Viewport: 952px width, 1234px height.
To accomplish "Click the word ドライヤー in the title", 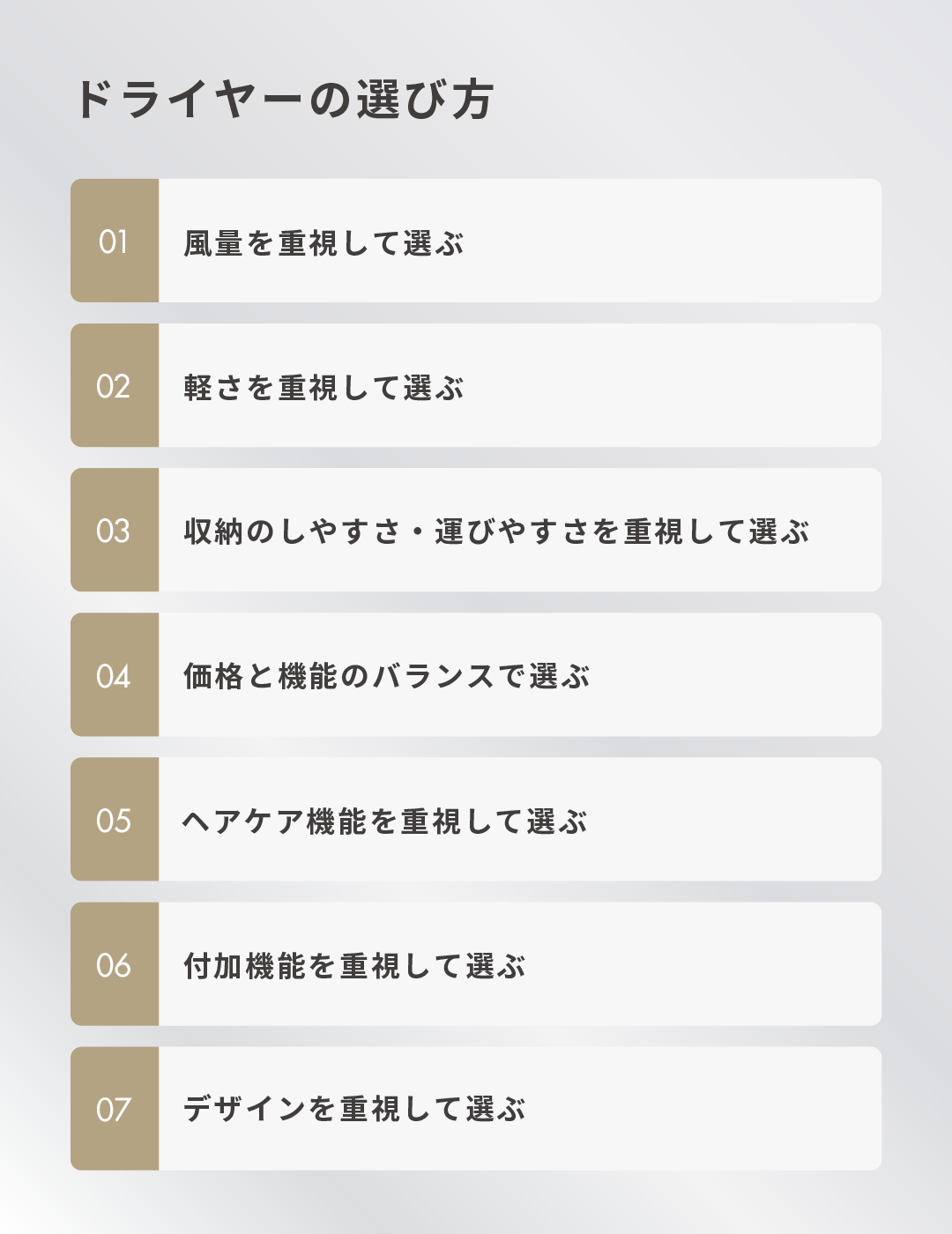I will click(190, 99).
